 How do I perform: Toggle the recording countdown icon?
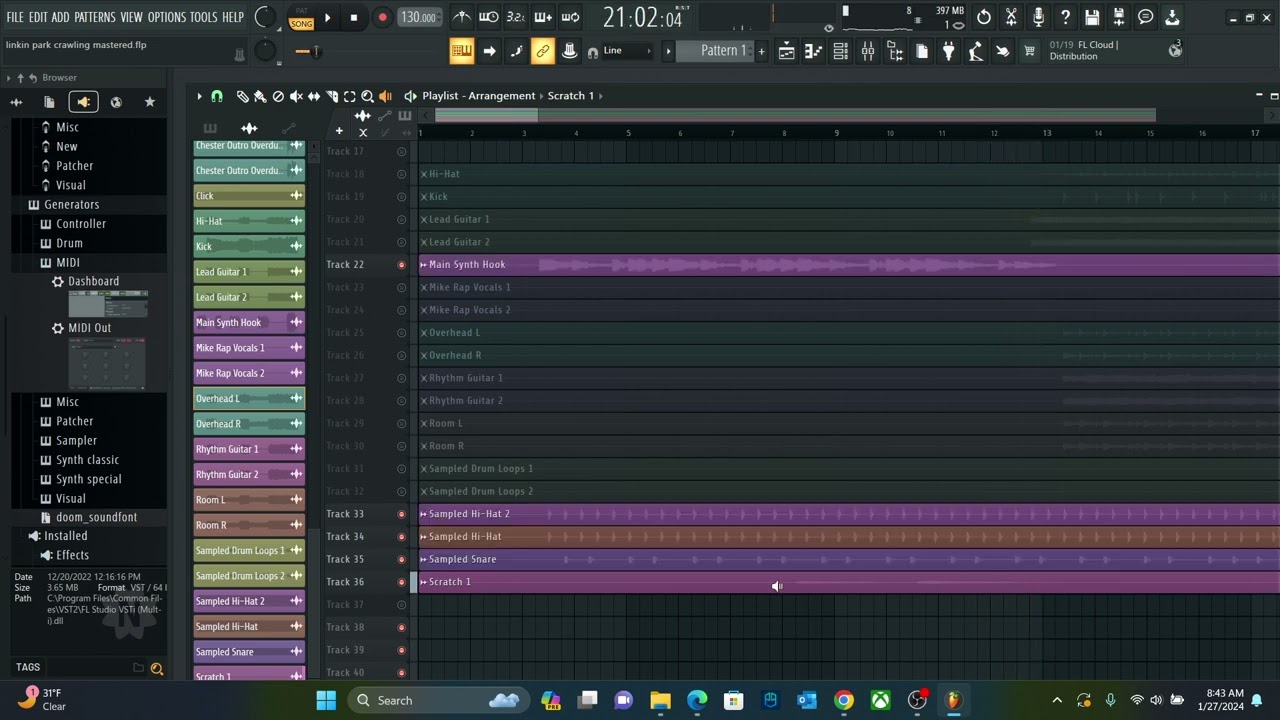click(515, 17)
